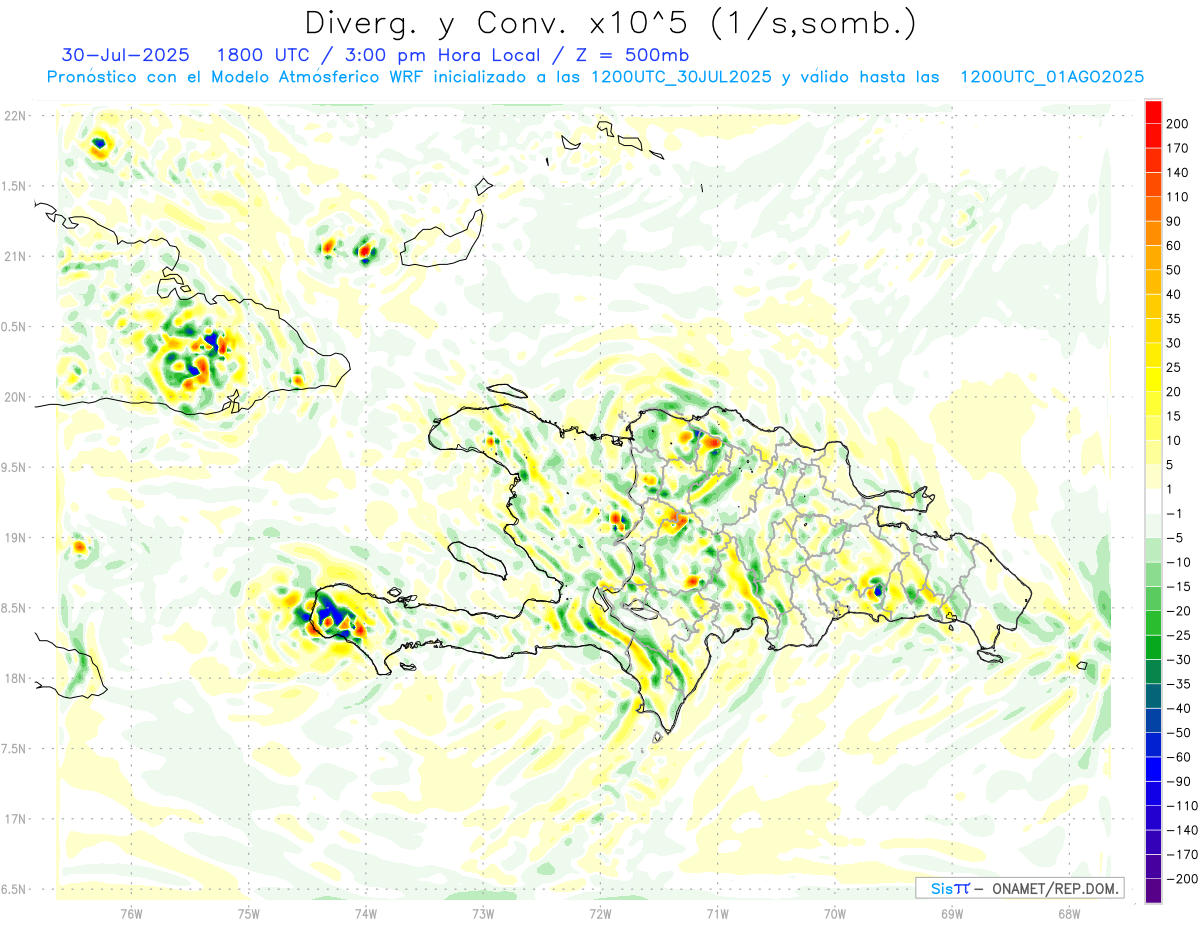This screenshot has height=927, width=1200.
Task: Select the '1200UTC_30JUL2025' initialization time text
Action: click(680, 77)
